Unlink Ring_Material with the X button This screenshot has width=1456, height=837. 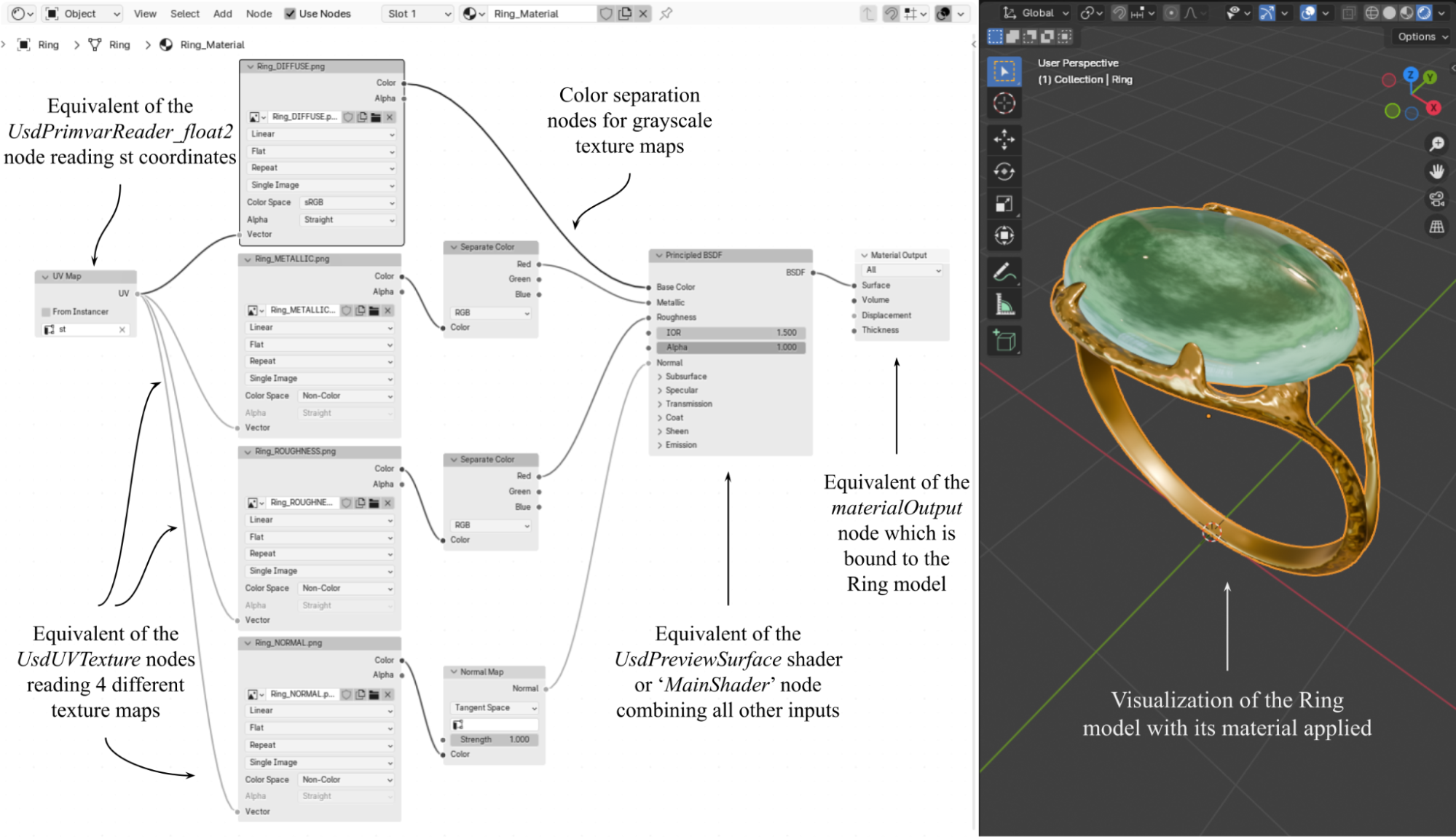(642, 12)
